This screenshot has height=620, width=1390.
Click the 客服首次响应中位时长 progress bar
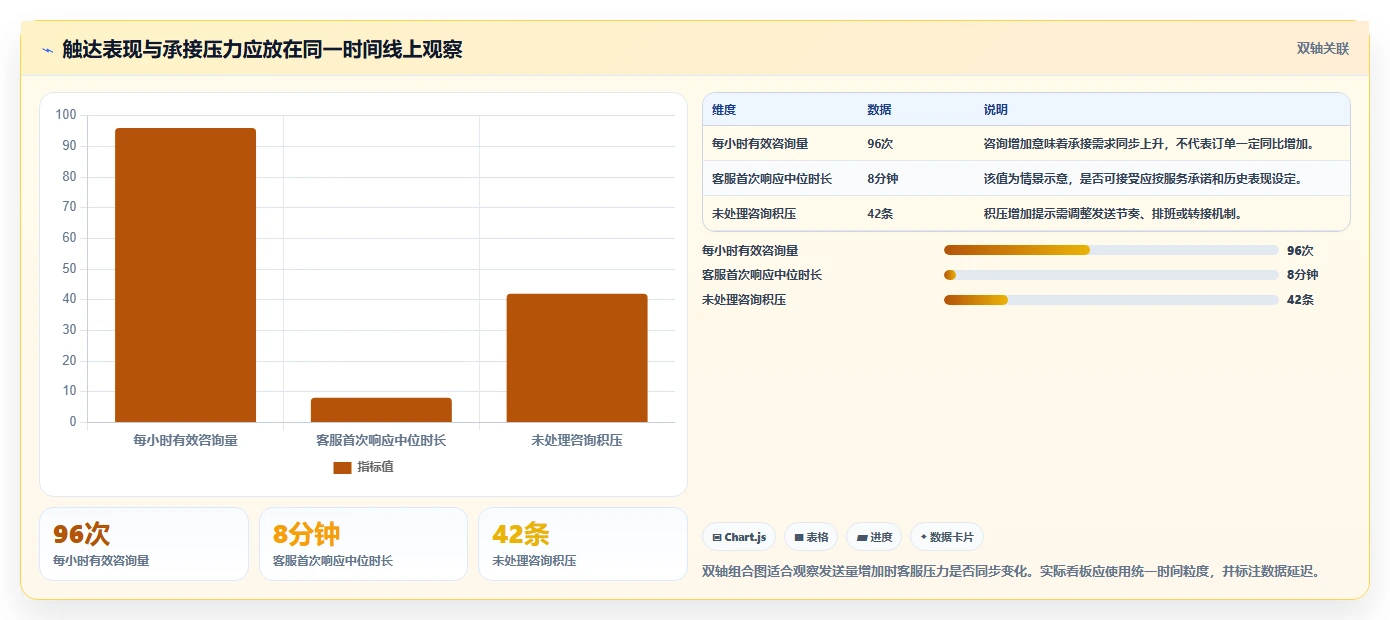1111,275
